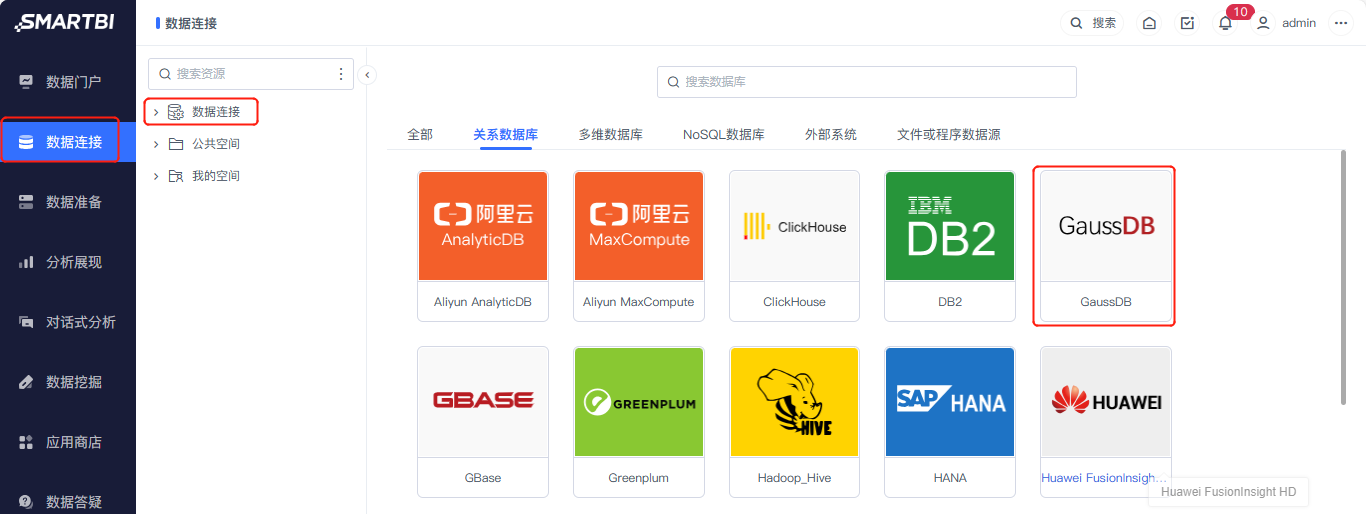Choose the SAP HANA database card
The height and width of the screenshot is (514, 1366).
pyautogui.click(x=950, y=421)
